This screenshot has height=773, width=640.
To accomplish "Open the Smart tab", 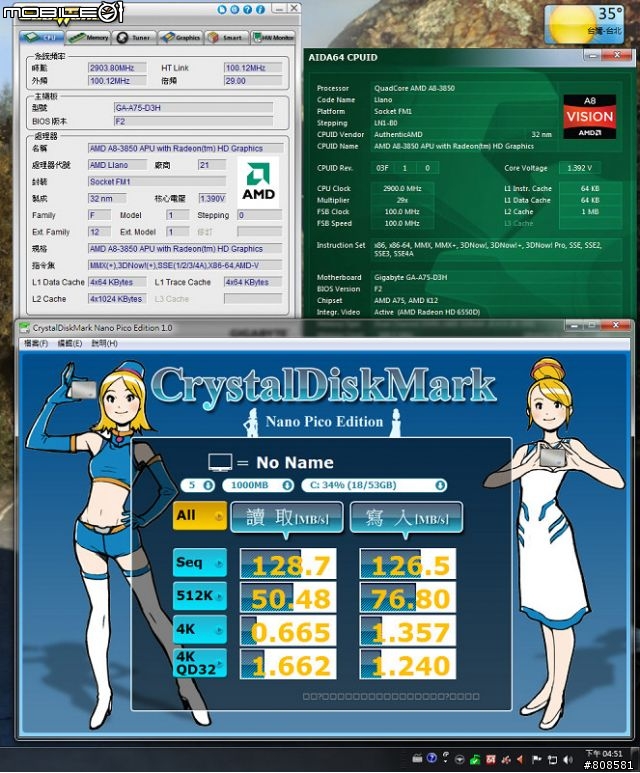I will coord(226,37).
